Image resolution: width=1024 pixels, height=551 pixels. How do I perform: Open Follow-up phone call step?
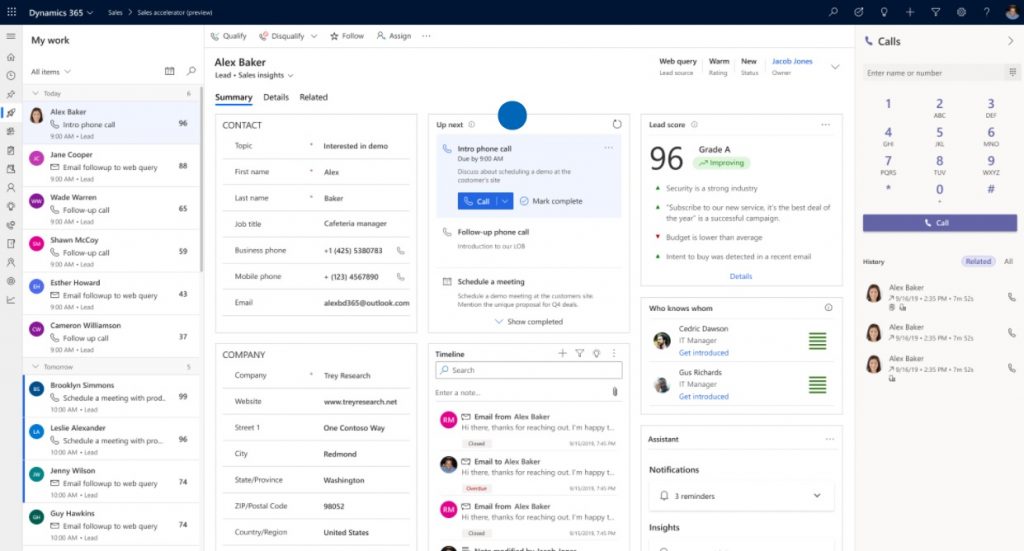(528, 238)
